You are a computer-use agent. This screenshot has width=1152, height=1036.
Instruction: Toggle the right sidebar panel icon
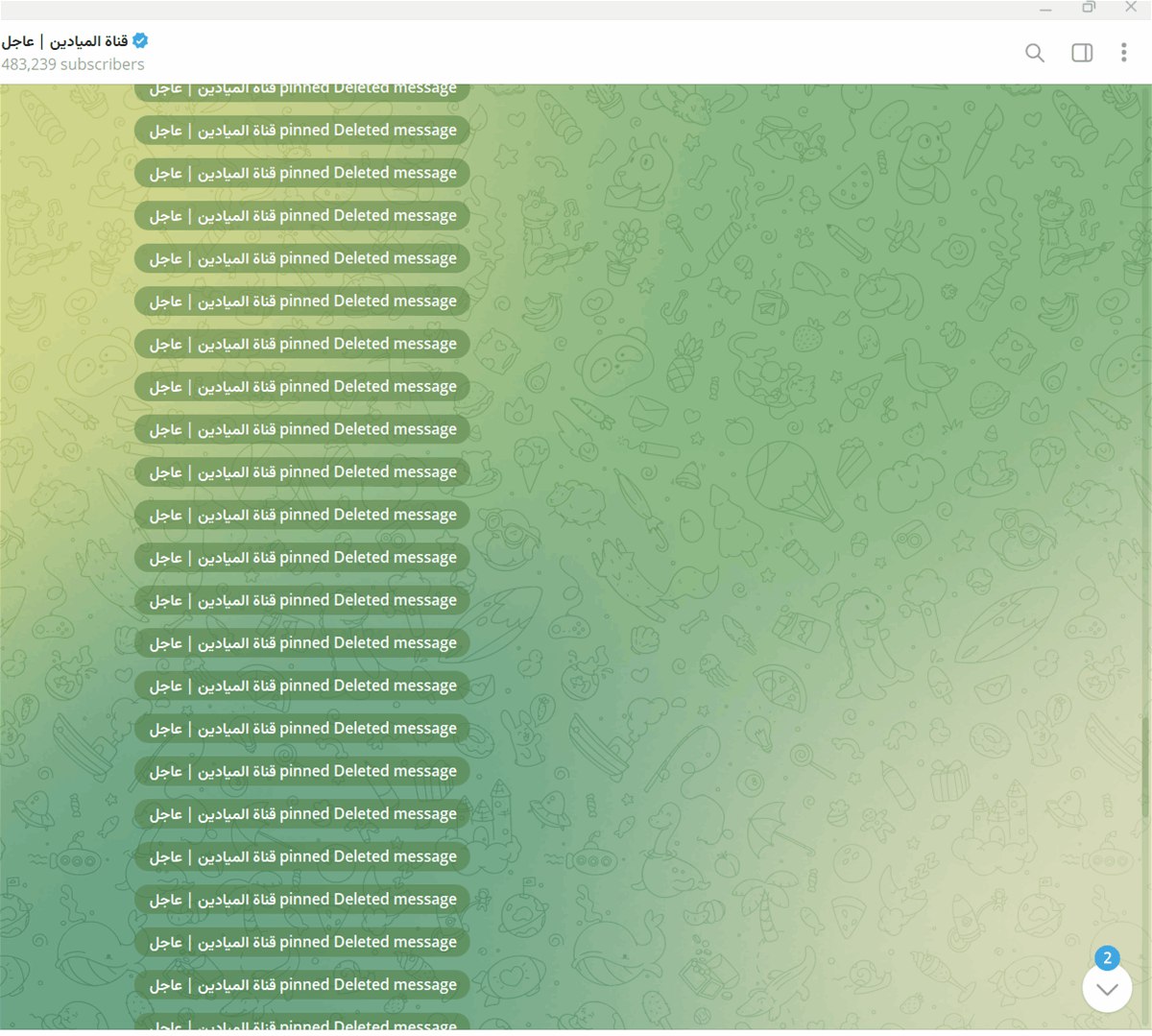point(1082,53)
